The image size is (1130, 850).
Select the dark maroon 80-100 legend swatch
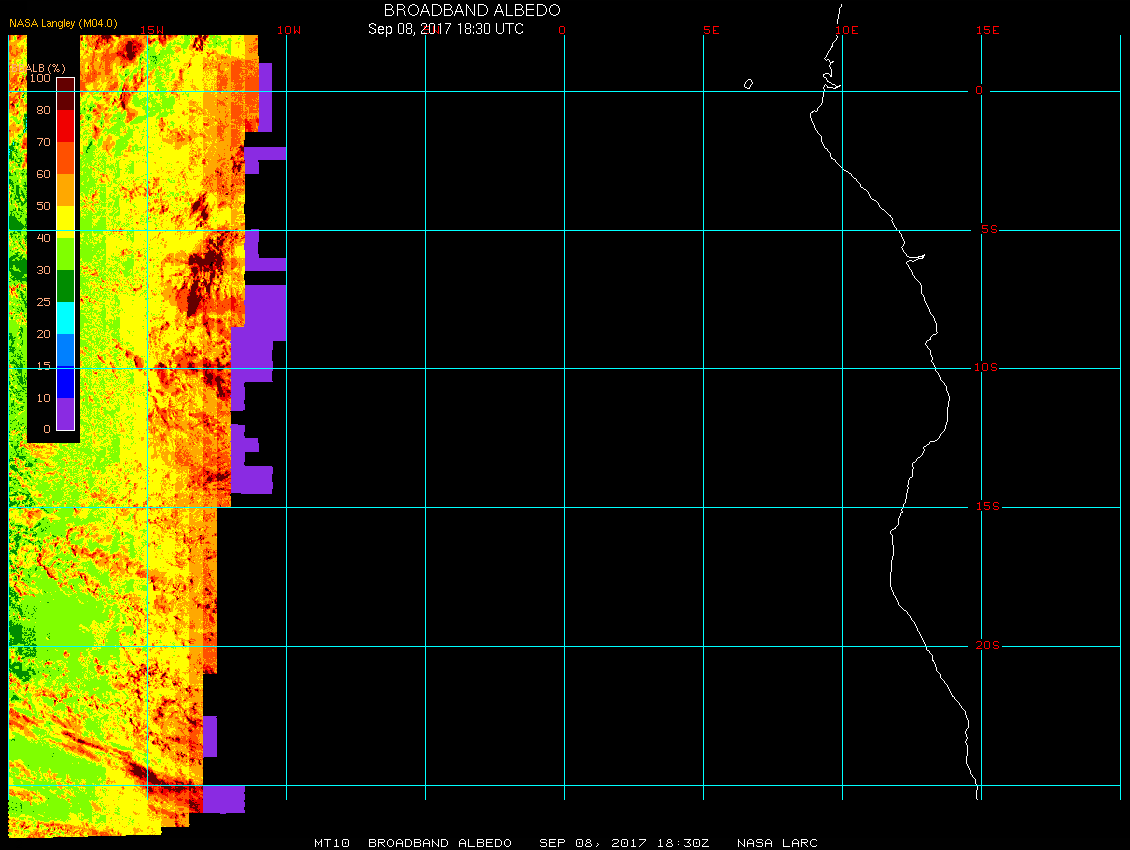coord(66,94)
